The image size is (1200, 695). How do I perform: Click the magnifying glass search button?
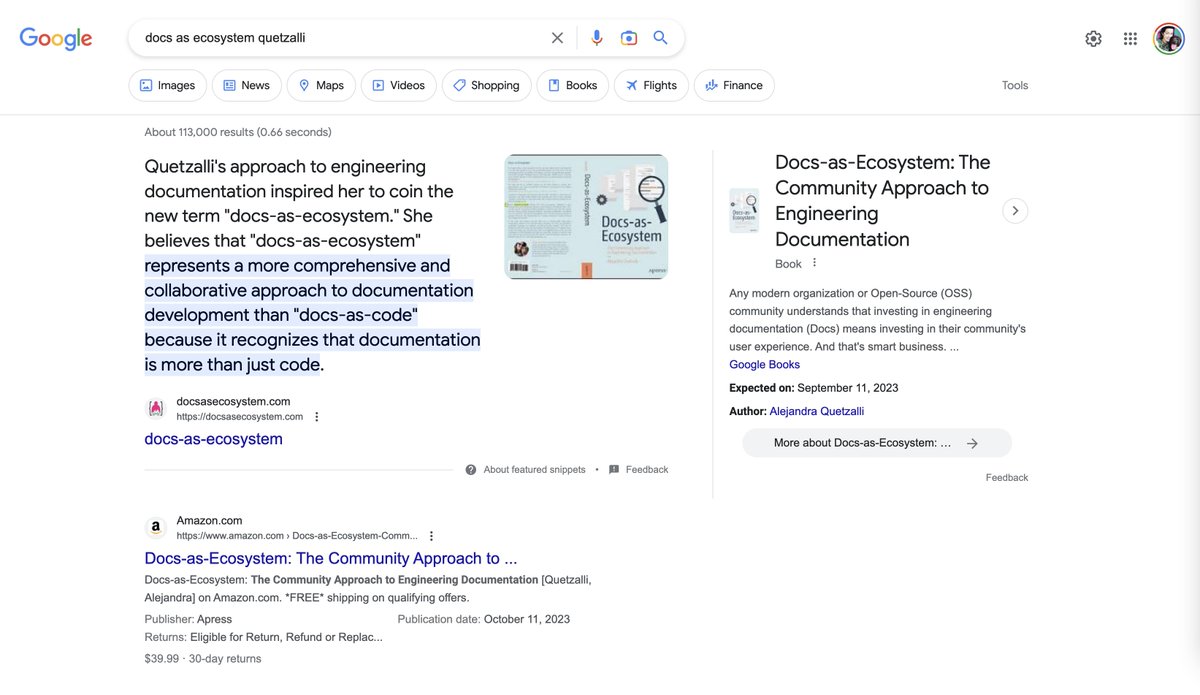(660, 38)
